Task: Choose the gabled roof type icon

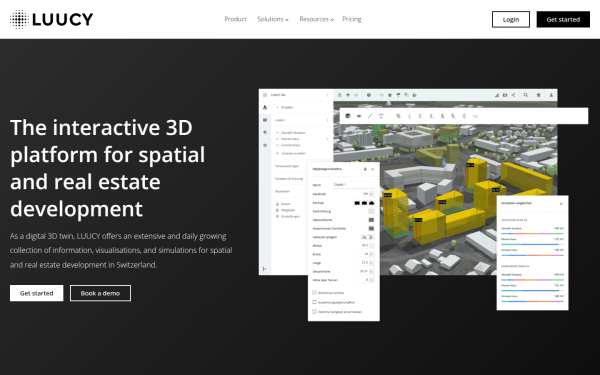Action: click(x=371, y=203)
